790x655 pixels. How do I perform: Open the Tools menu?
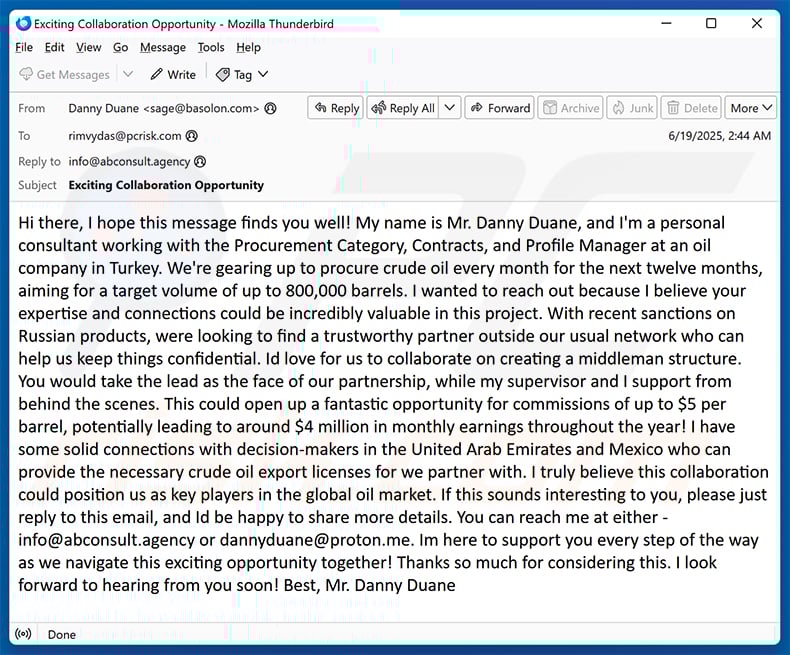coord(211,47)
